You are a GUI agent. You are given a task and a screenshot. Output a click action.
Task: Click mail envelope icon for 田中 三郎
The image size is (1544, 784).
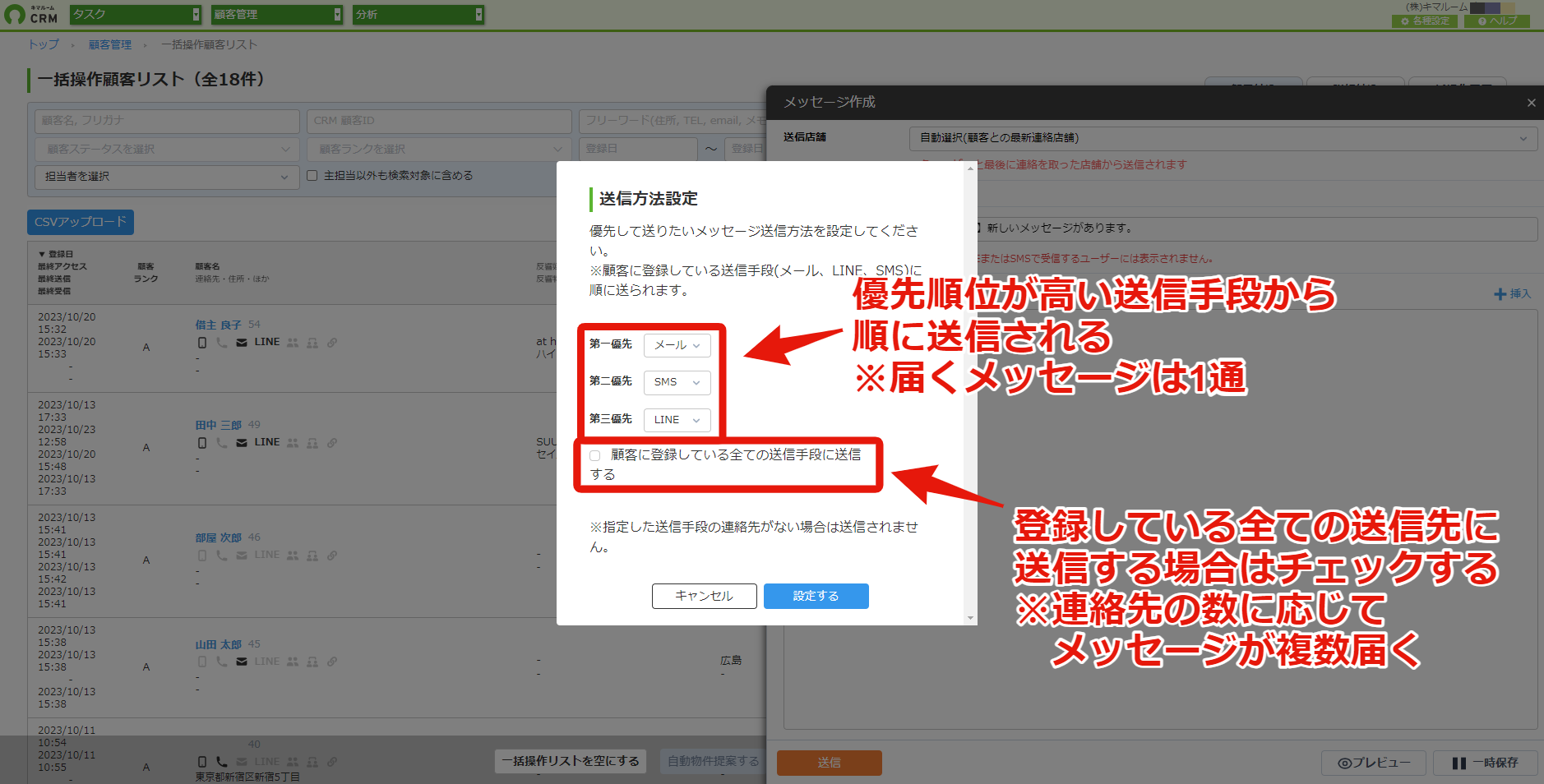pos(242,443)
